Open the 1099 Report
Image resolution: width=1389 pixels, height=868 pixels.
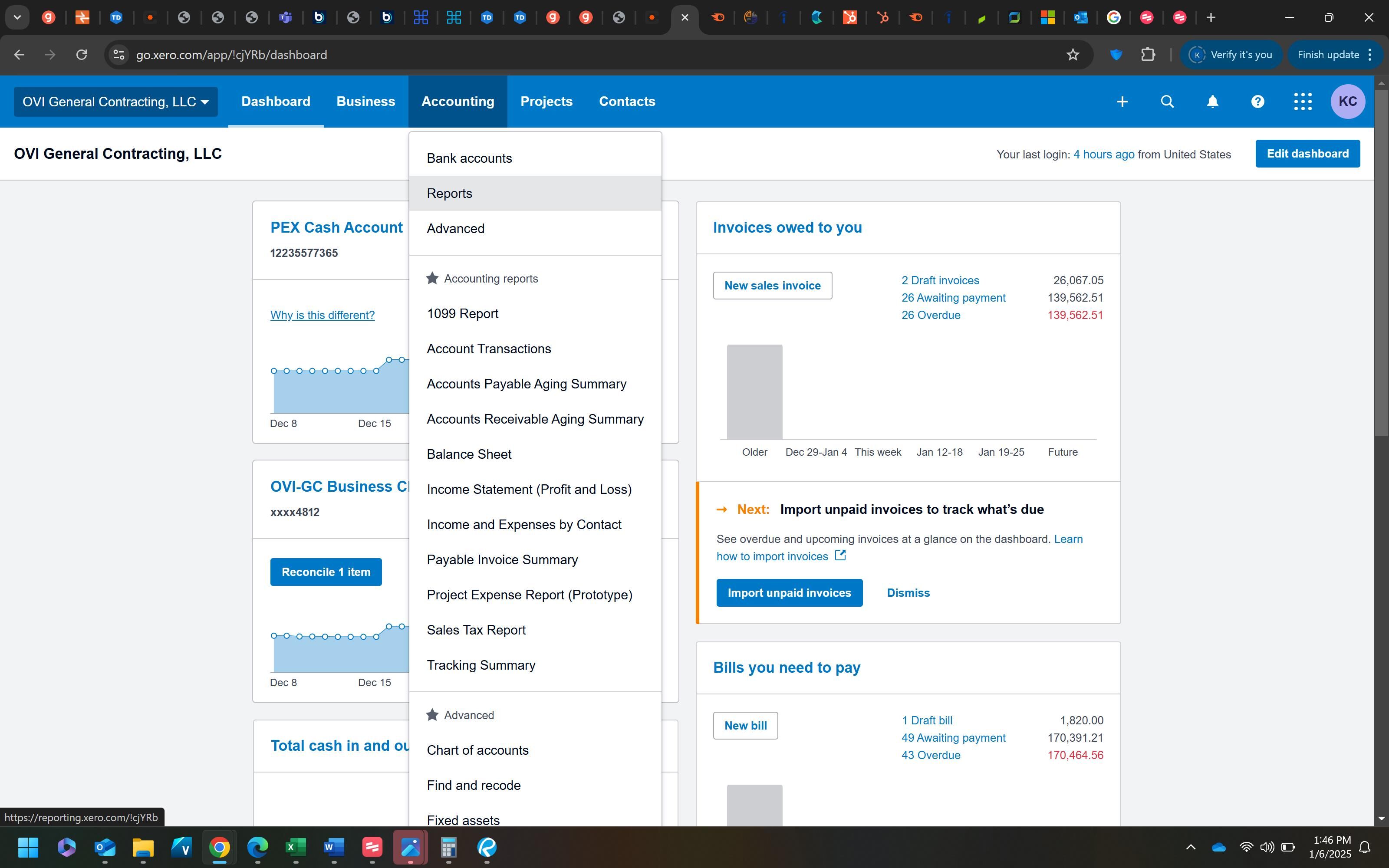(535, 313)
